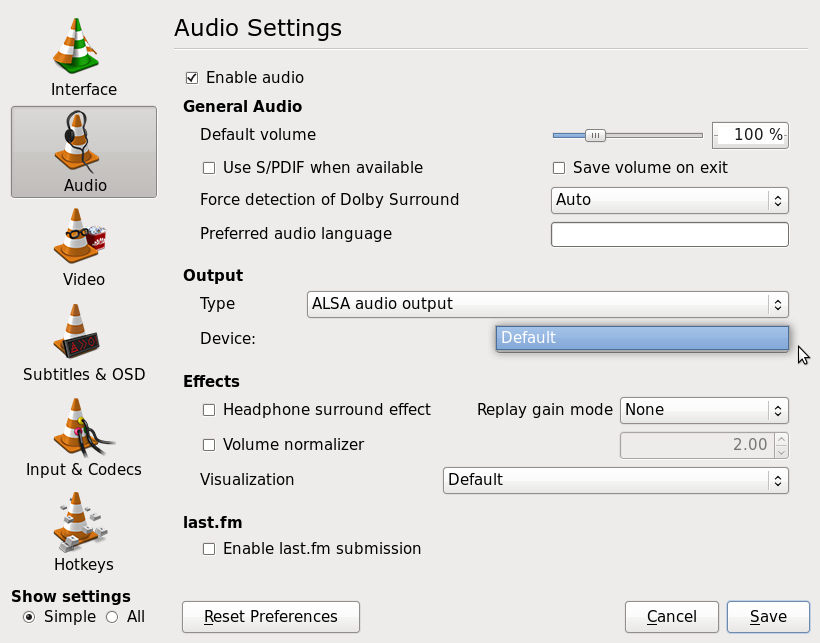Image resolution: width=820 pixels, height=643 pixels.
Task: Open the Input & Codecs cone icon
Action: click(x=83, y=426)
